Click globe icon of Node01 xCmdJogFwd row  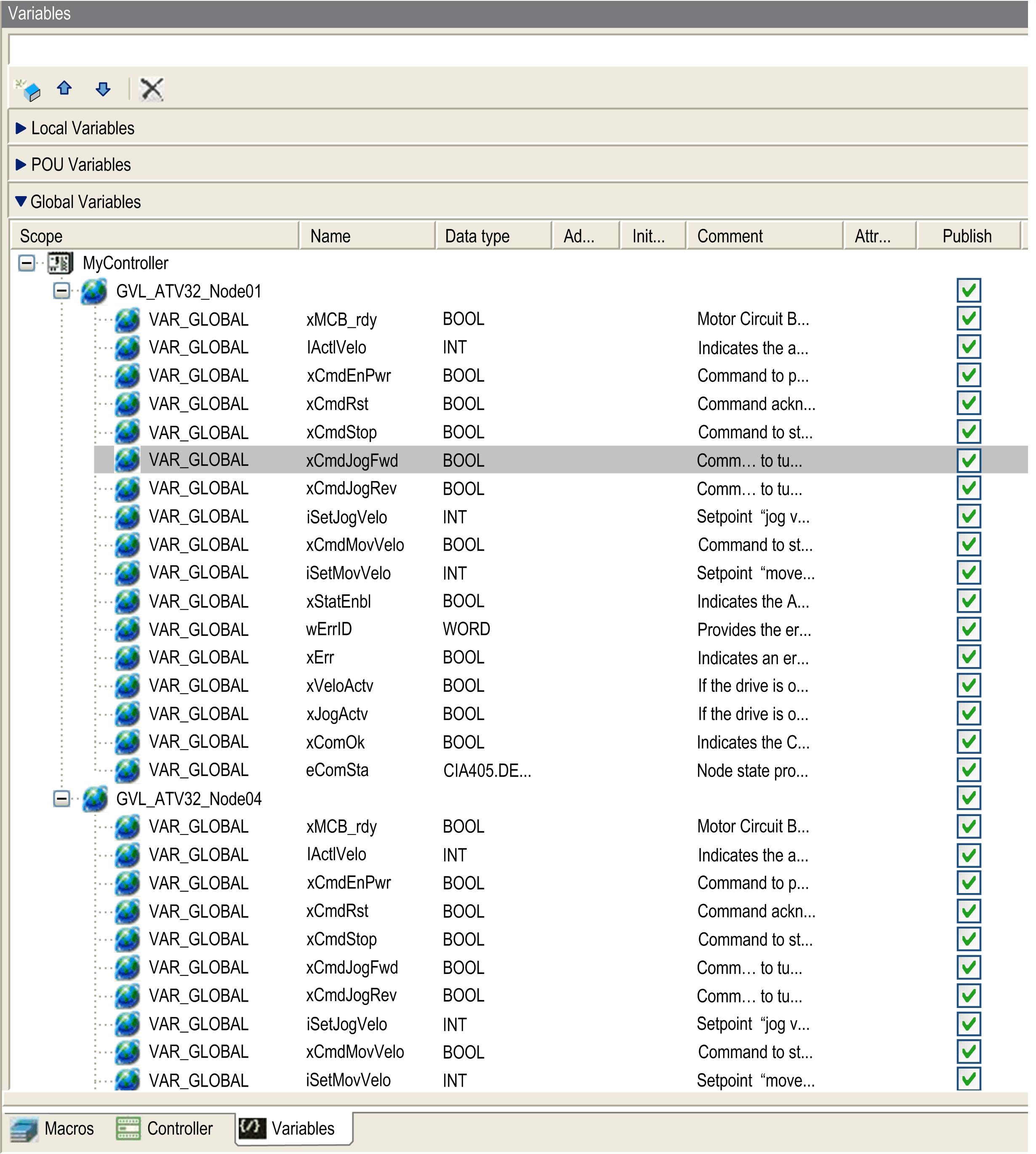(128, 460)
